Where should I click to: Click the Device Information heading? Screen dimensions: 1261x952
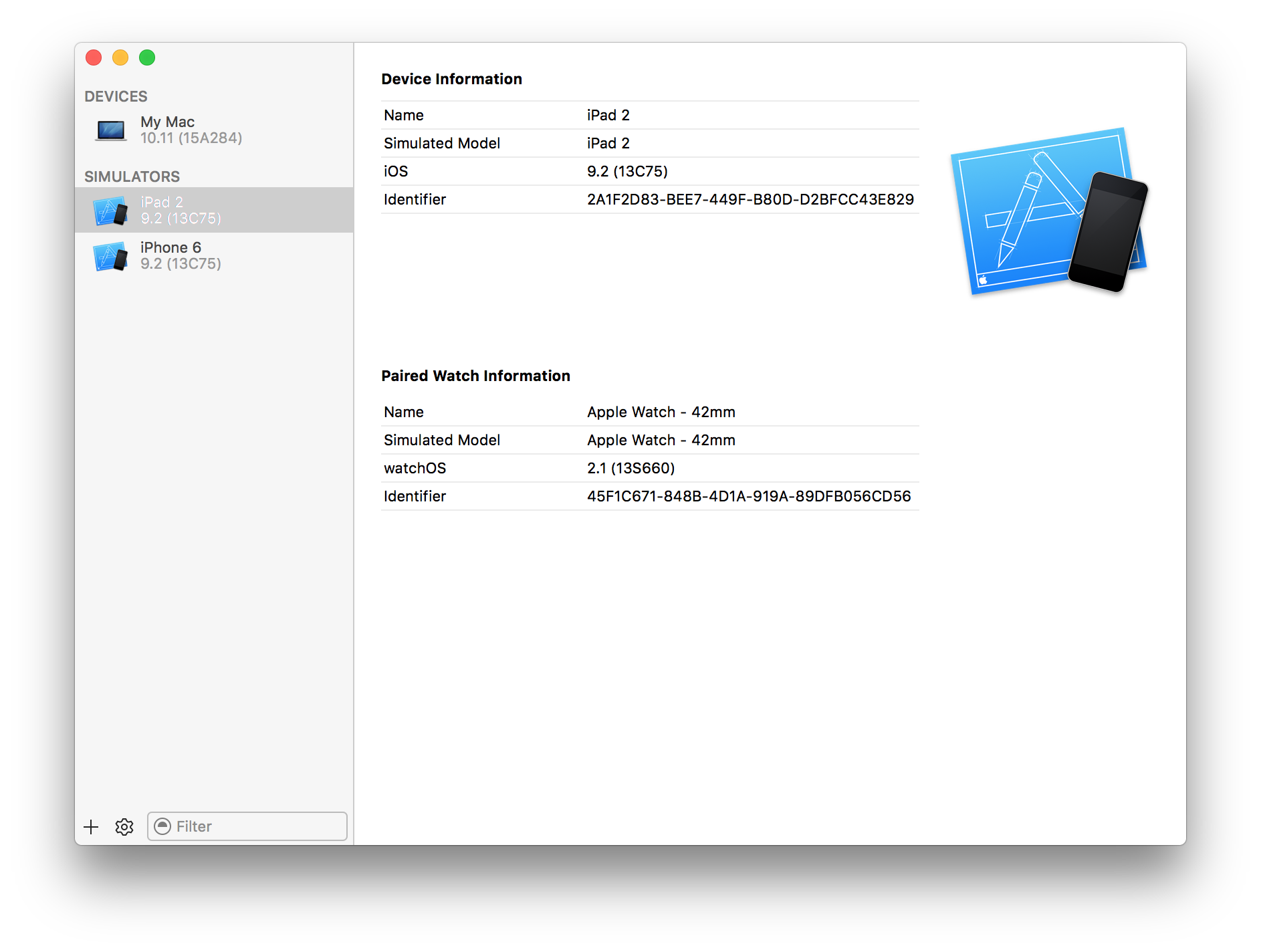pyautogui.click(x=451, y=80)
